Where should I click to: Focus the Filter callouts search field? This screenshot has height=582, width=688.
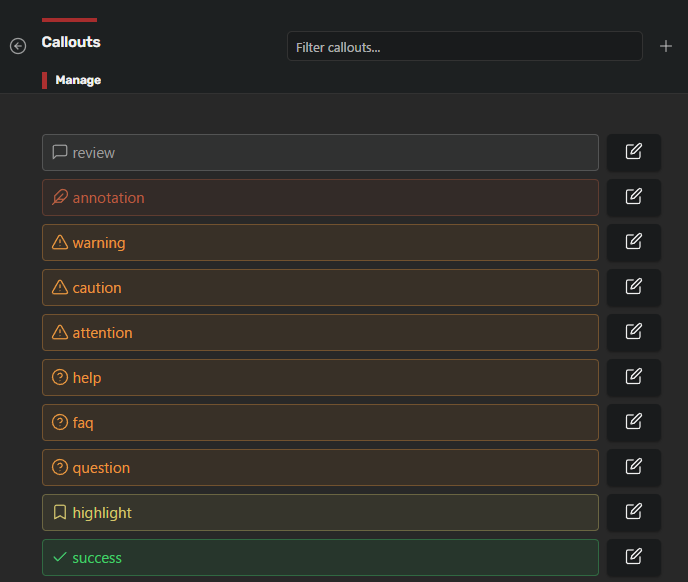tap(465, 46)
